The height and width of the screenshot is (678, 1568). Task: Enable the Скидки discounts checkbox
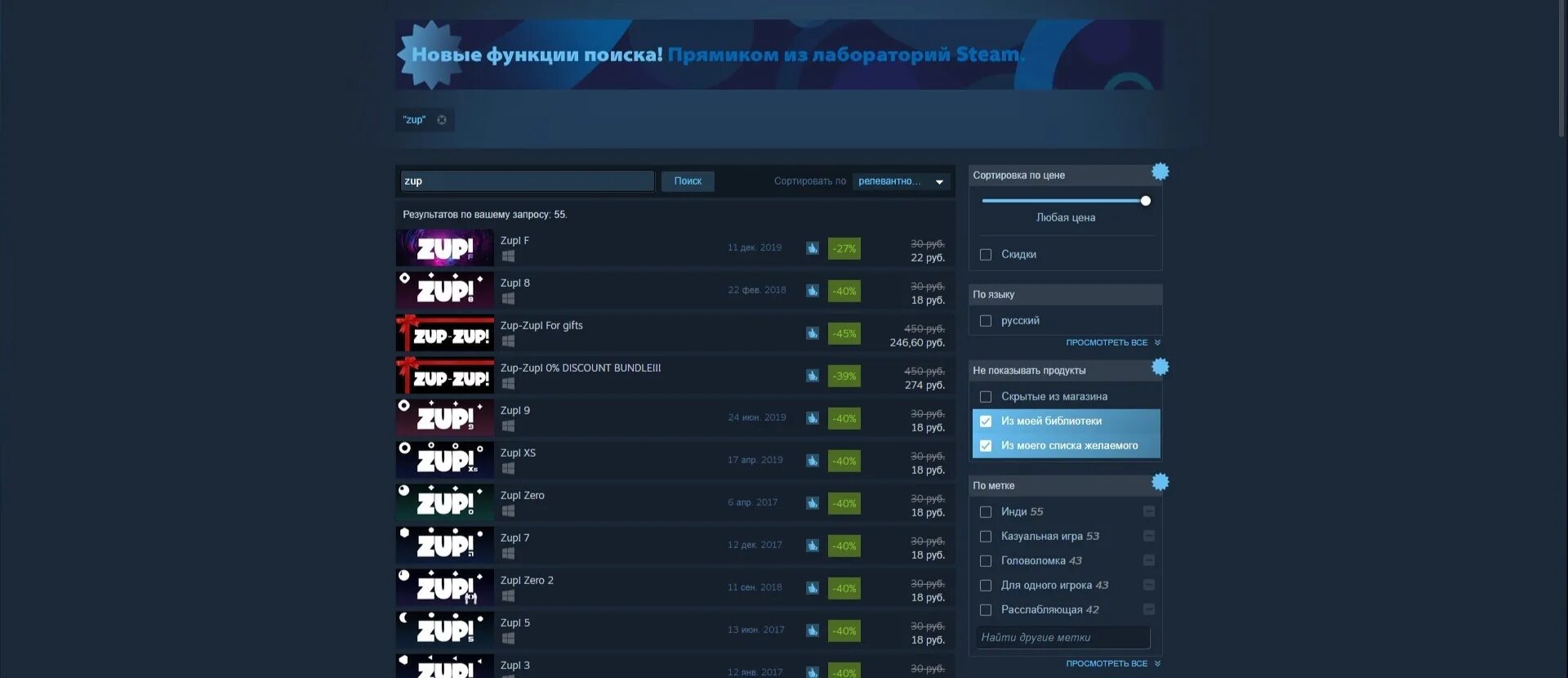pos(986,255)
